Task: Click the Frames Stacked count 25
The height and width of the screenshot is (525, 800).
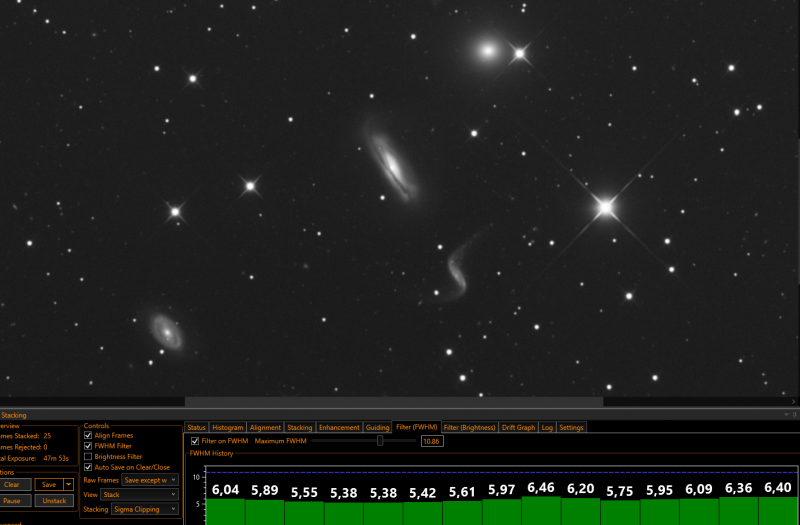Action: [x=47, y=436]
